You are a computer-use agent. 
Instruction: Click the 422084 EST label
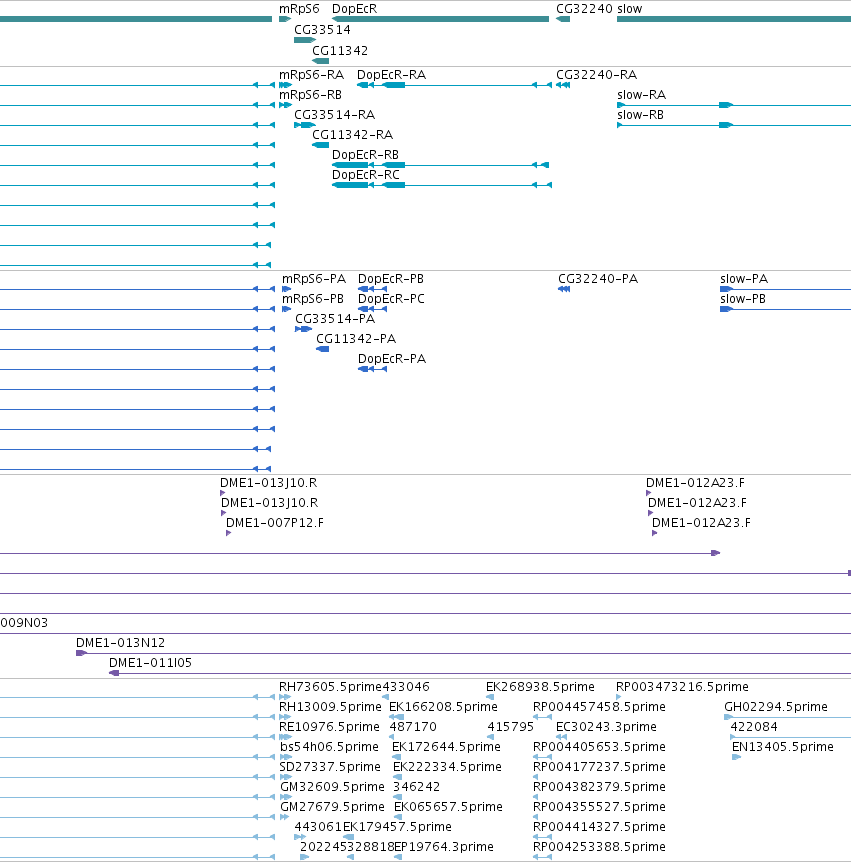754,727
